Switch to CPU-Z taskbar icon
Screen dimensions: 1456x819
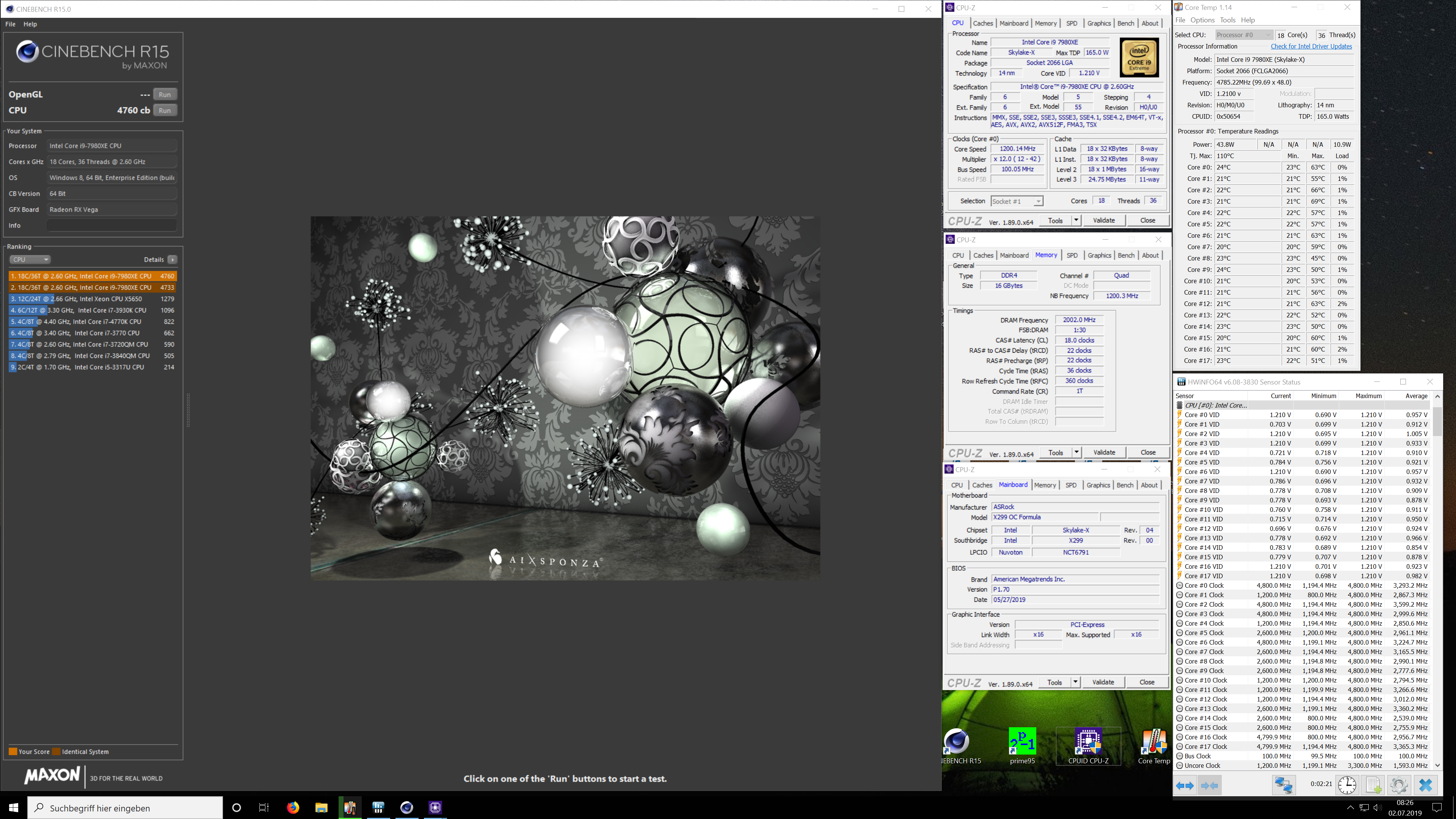coord(435,807)
